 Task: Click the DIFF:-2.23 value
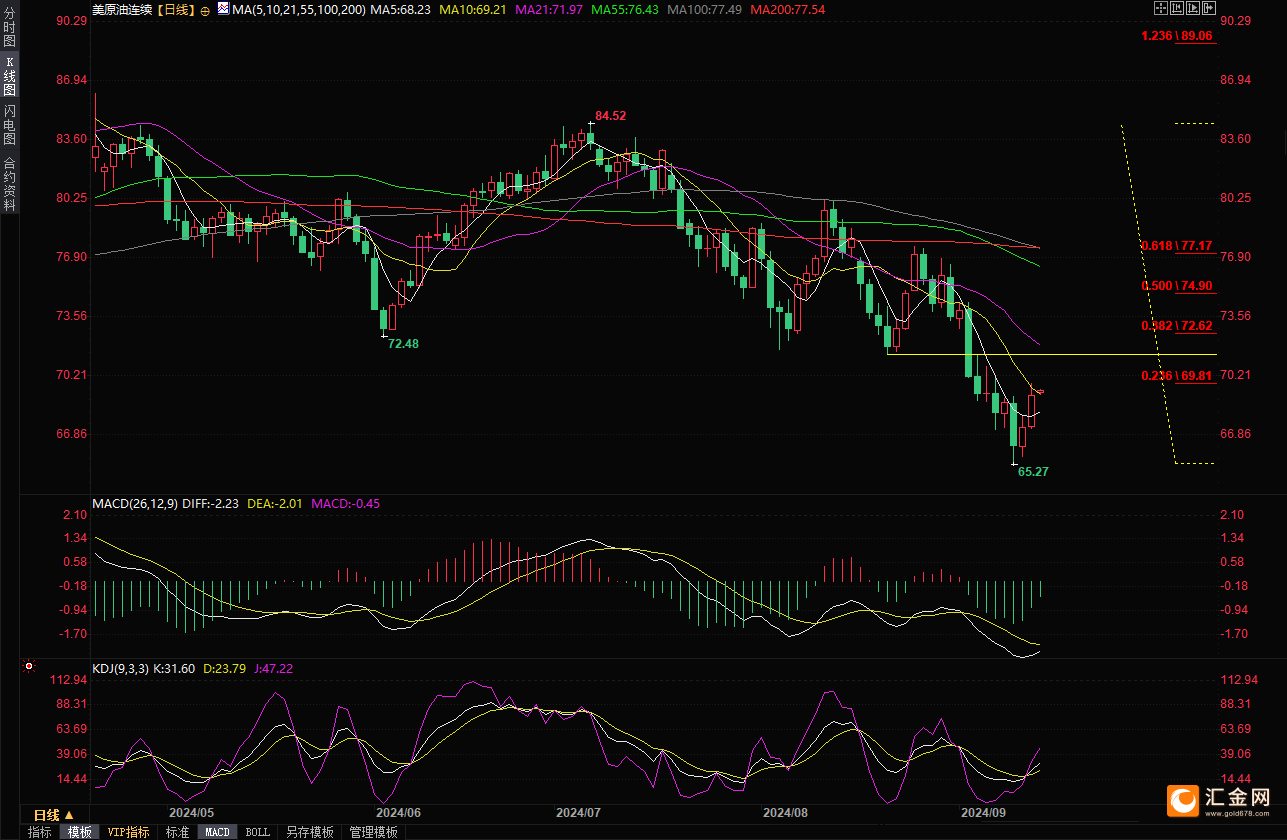tap(210, 504)
